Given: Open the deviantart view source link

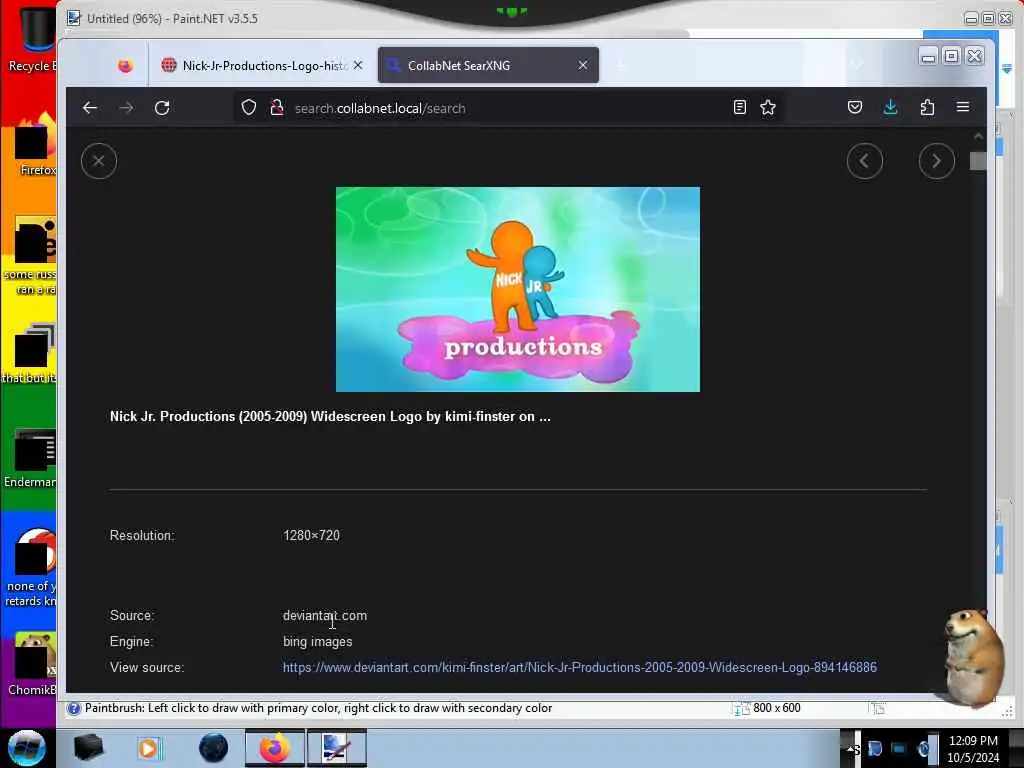Looking at the screenshot, I should 579,667.
